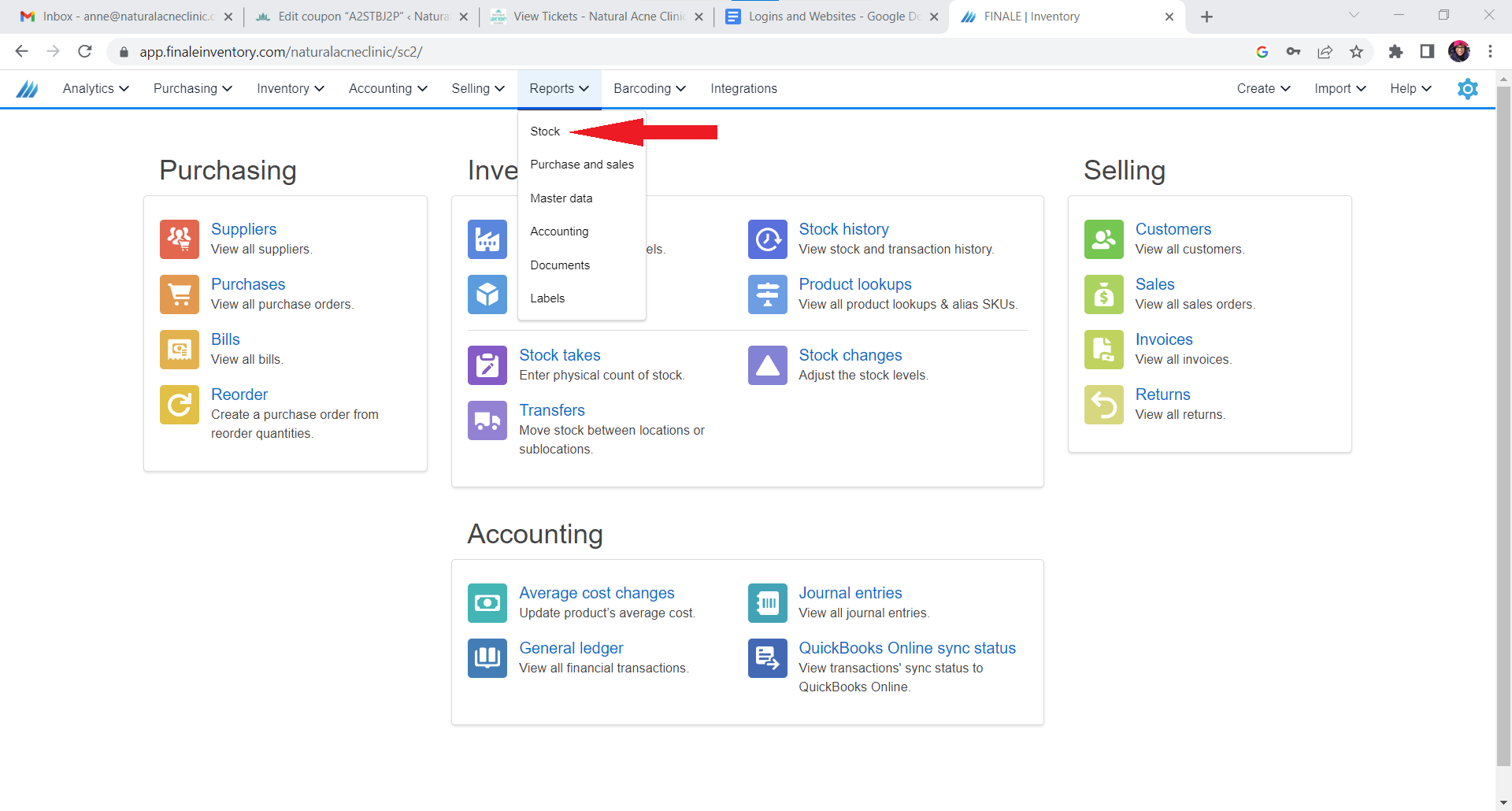Expand the Inventory menu in the navbar
The image size is (1512, 811).
291,89
